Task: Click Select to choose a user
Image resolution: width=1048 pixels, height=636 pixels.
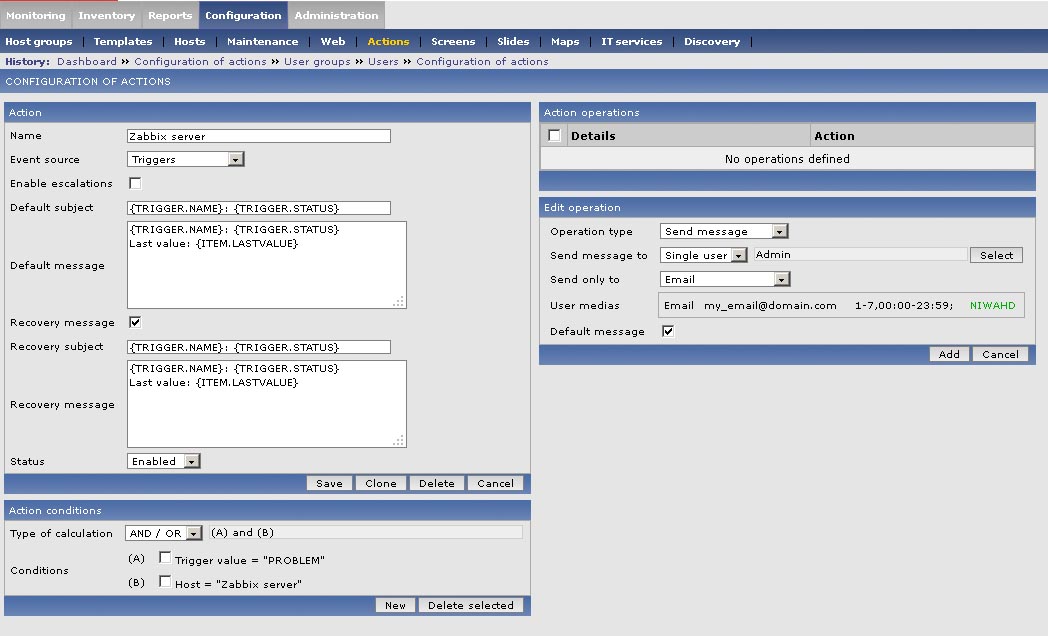Action: point(997,255)
